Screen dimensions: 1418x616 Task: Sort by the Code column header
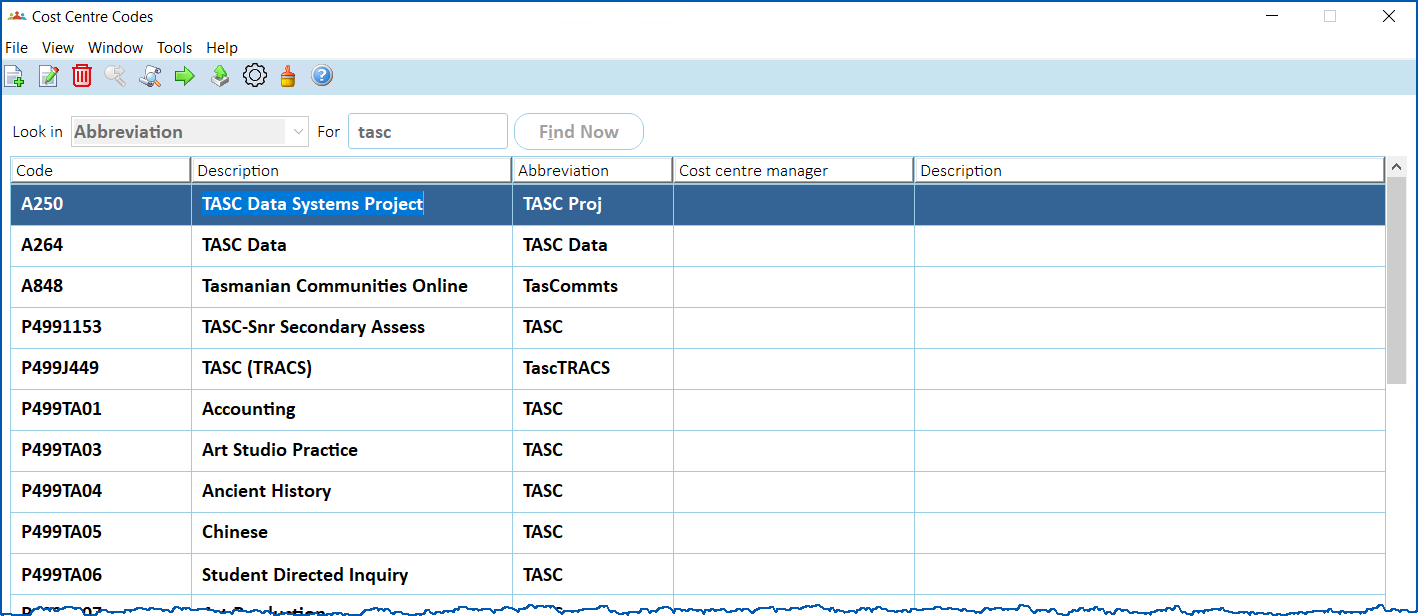pos(101,170)
